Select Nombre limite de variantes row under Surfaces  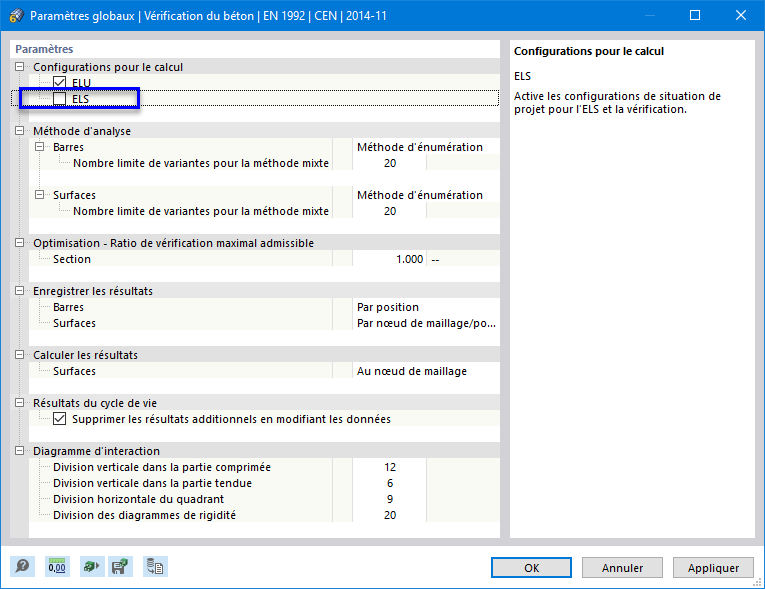click(x=201, y=211)
